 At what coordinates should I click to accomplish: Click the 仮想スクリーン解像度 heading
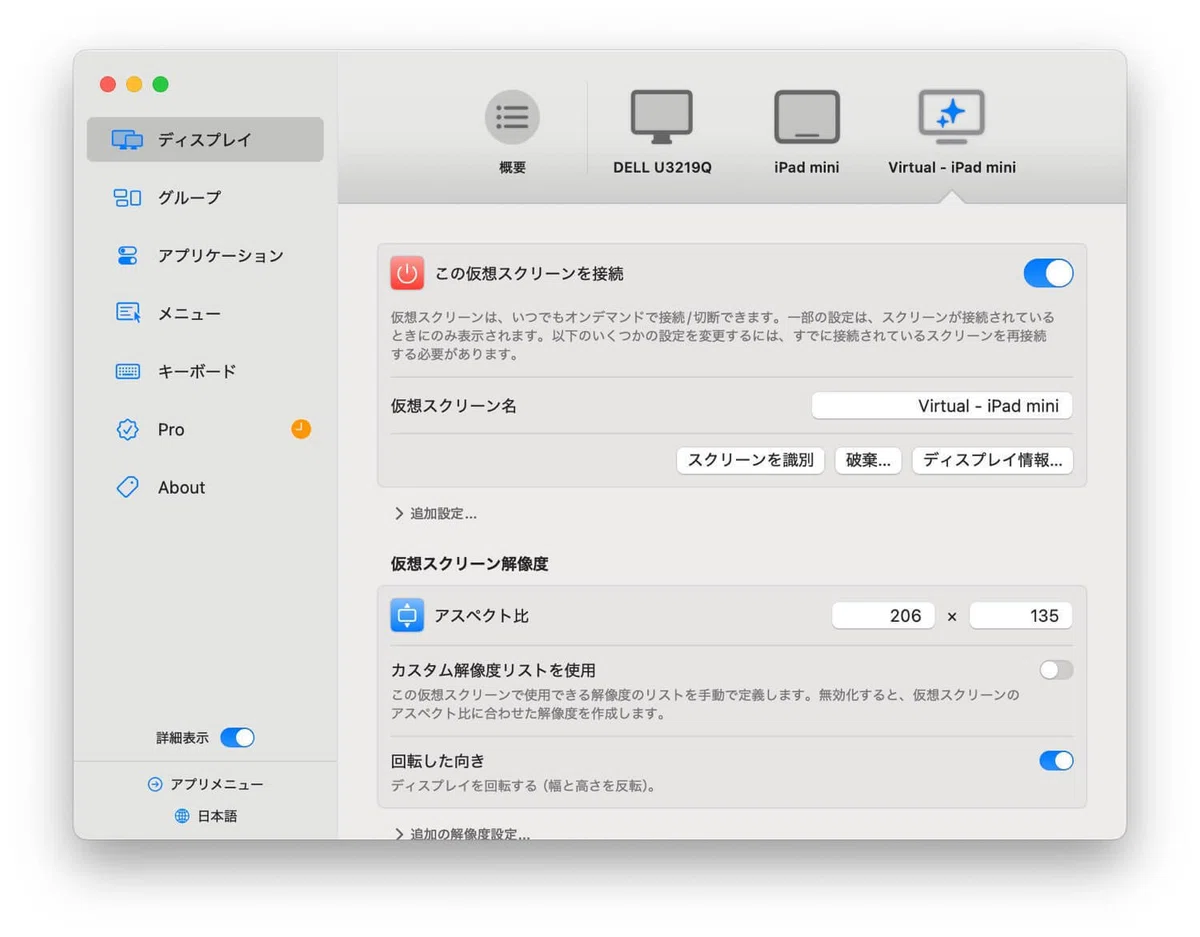pos(469,564)
